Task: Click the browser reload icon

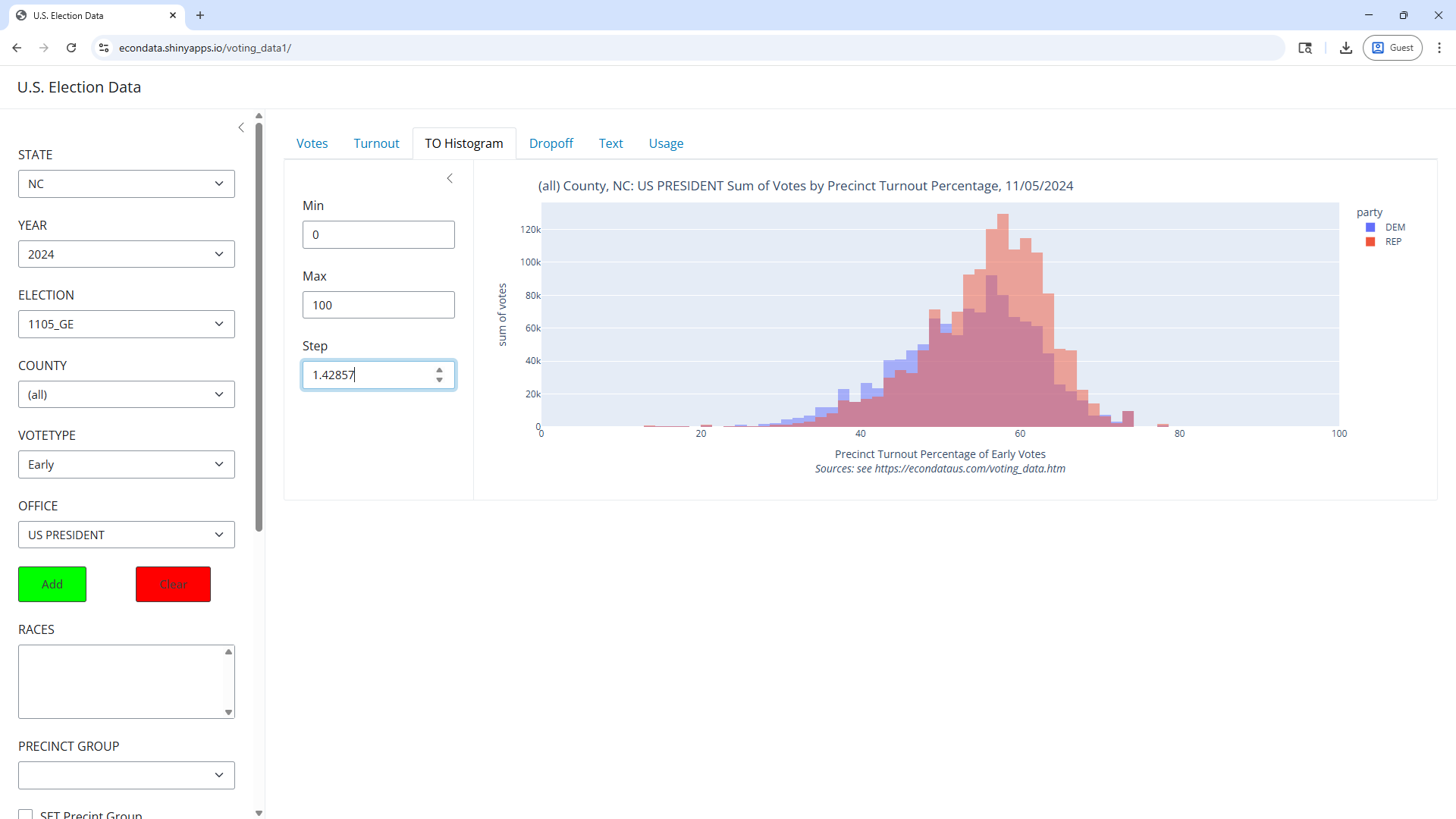Action: [x=71, y=48]
